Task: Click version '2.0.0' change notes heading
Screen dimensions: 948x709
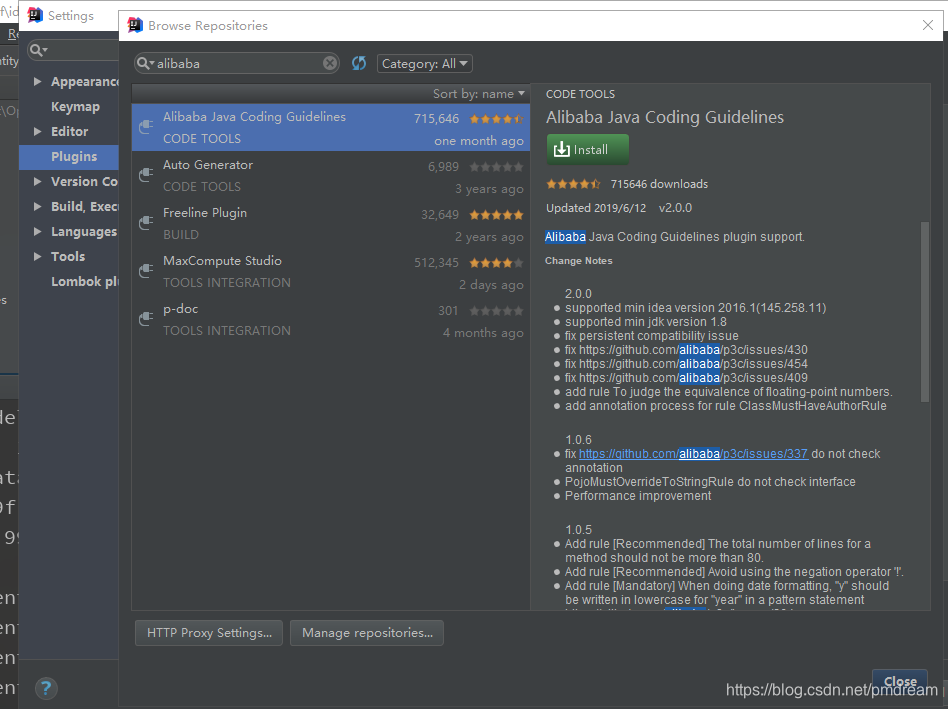Action: [578, 293]
